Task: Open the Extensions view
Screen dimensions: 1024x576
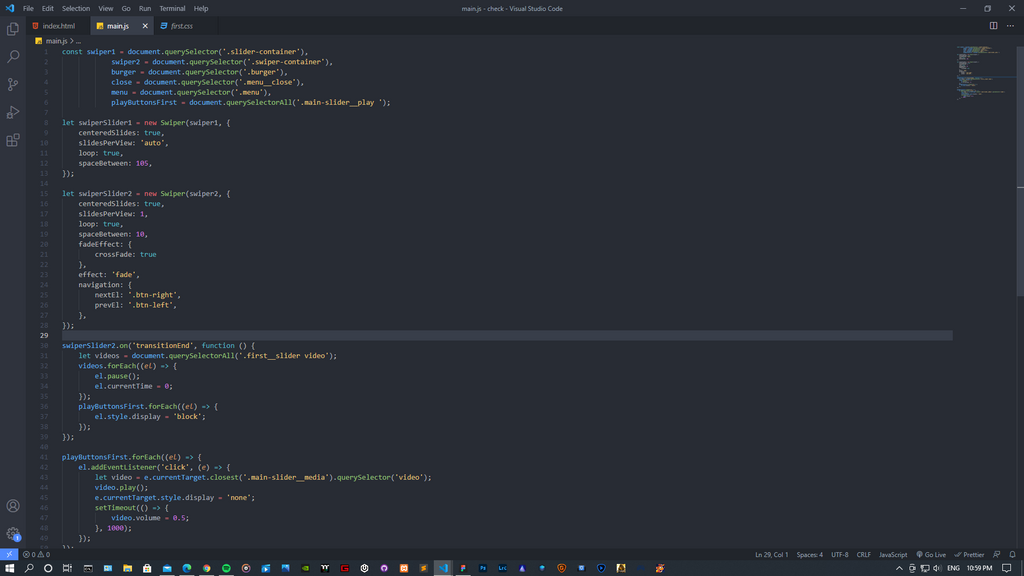Action: pos(12,140)
